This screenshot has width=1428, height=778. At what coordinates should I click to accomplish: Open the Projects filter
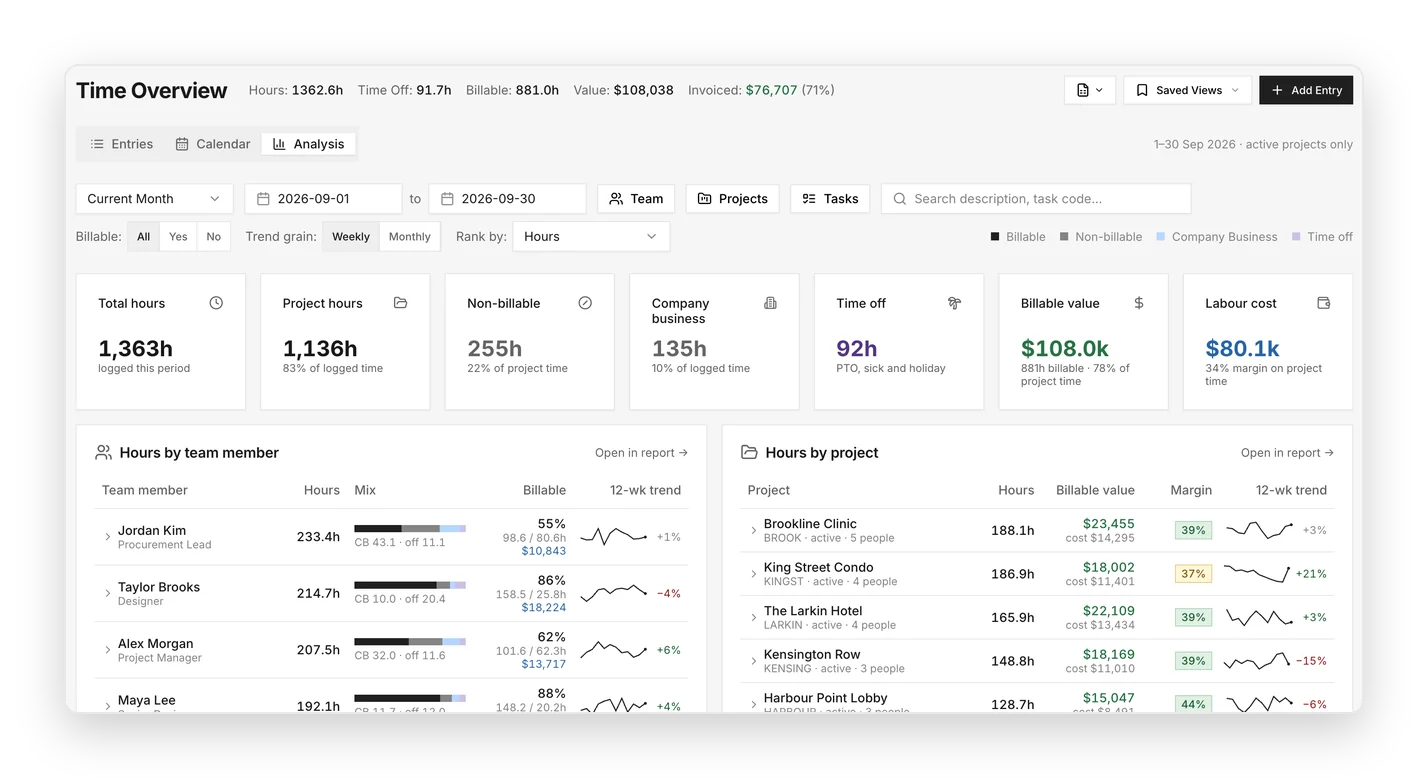point(733,199)
